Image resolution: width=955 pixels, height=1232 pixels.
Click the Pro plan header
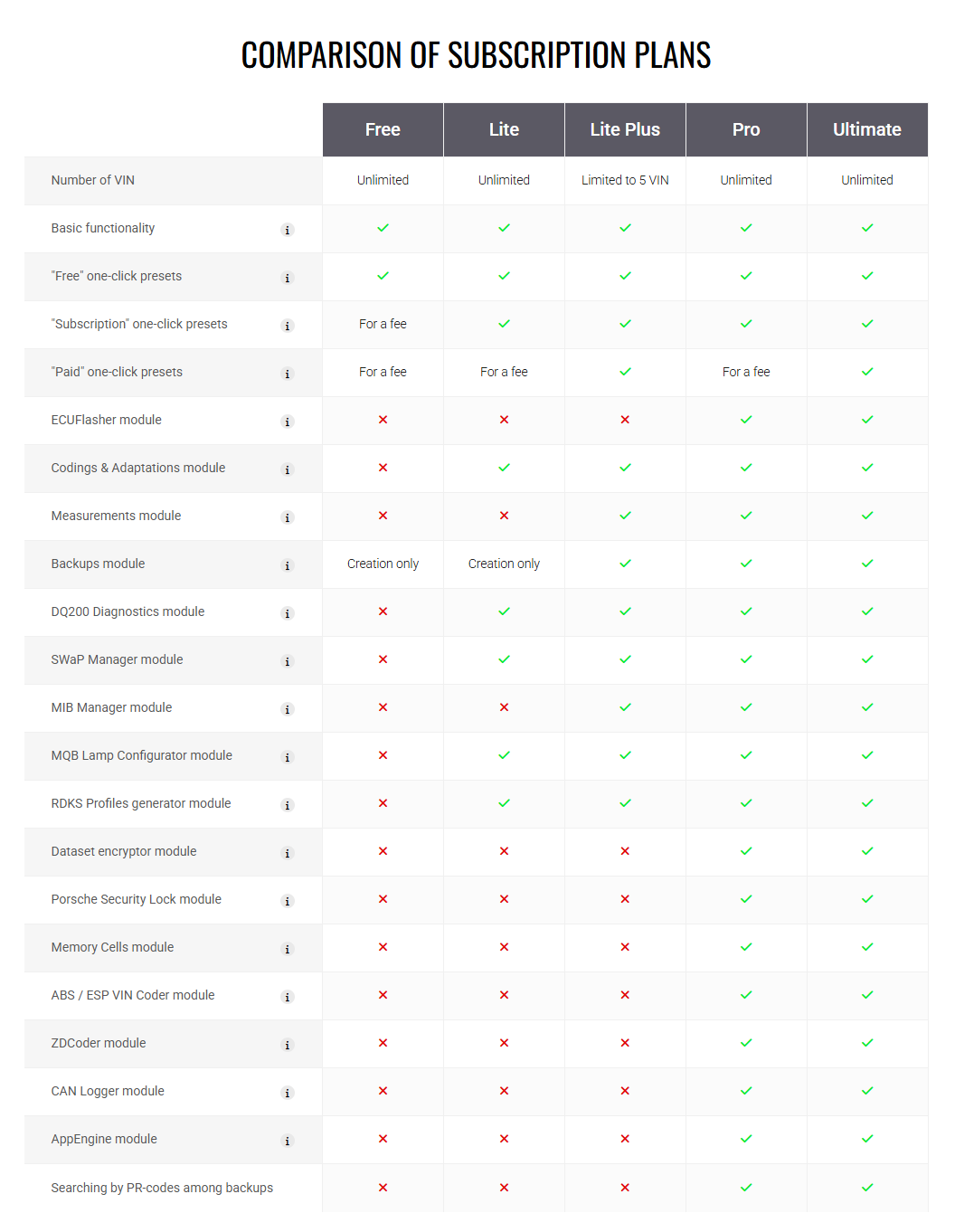[x=746, y=129]
